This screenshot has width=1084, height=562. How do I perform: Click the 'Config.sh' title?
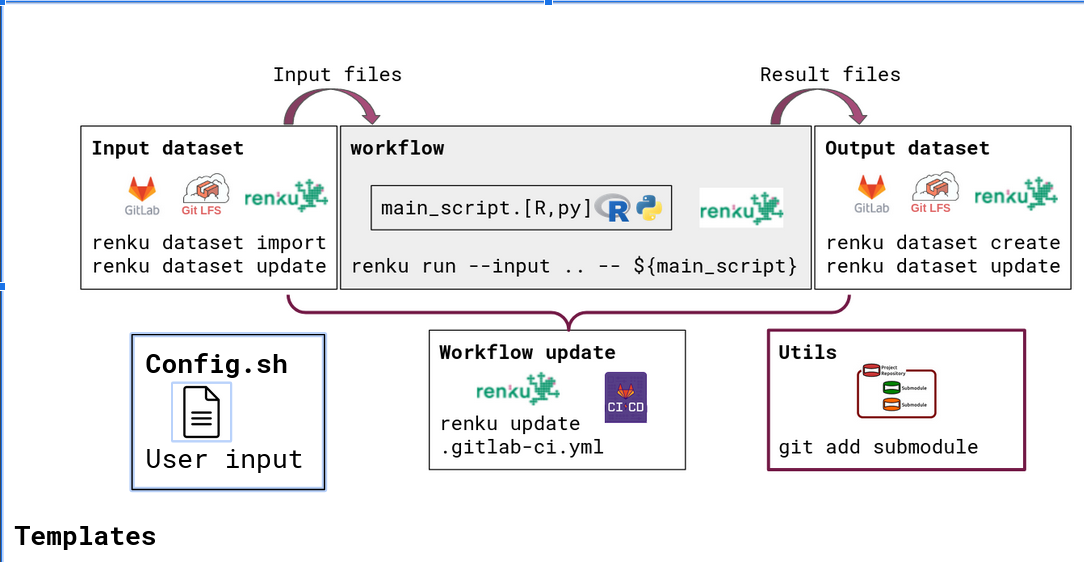click(216, 364)
